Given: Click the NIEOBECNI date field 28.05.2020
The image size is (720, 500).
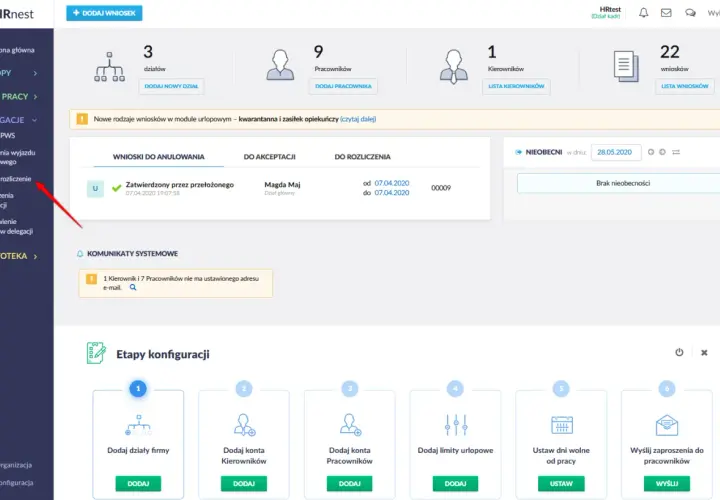Looking at the screenshot, I should tap(616, 152).
